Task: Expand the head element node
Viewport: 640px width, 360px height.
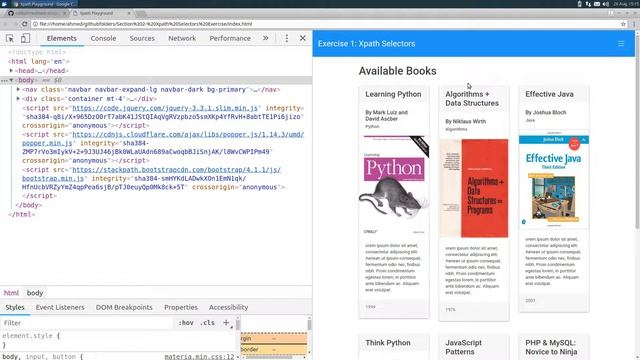Action: pyautogui.click(x=11, y=71)
